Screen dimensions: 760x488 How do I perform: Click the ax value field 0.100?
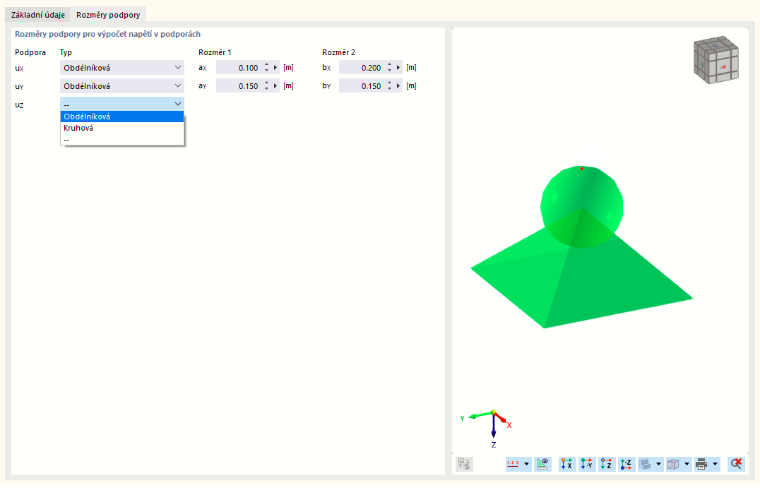(x=238, y=68)
